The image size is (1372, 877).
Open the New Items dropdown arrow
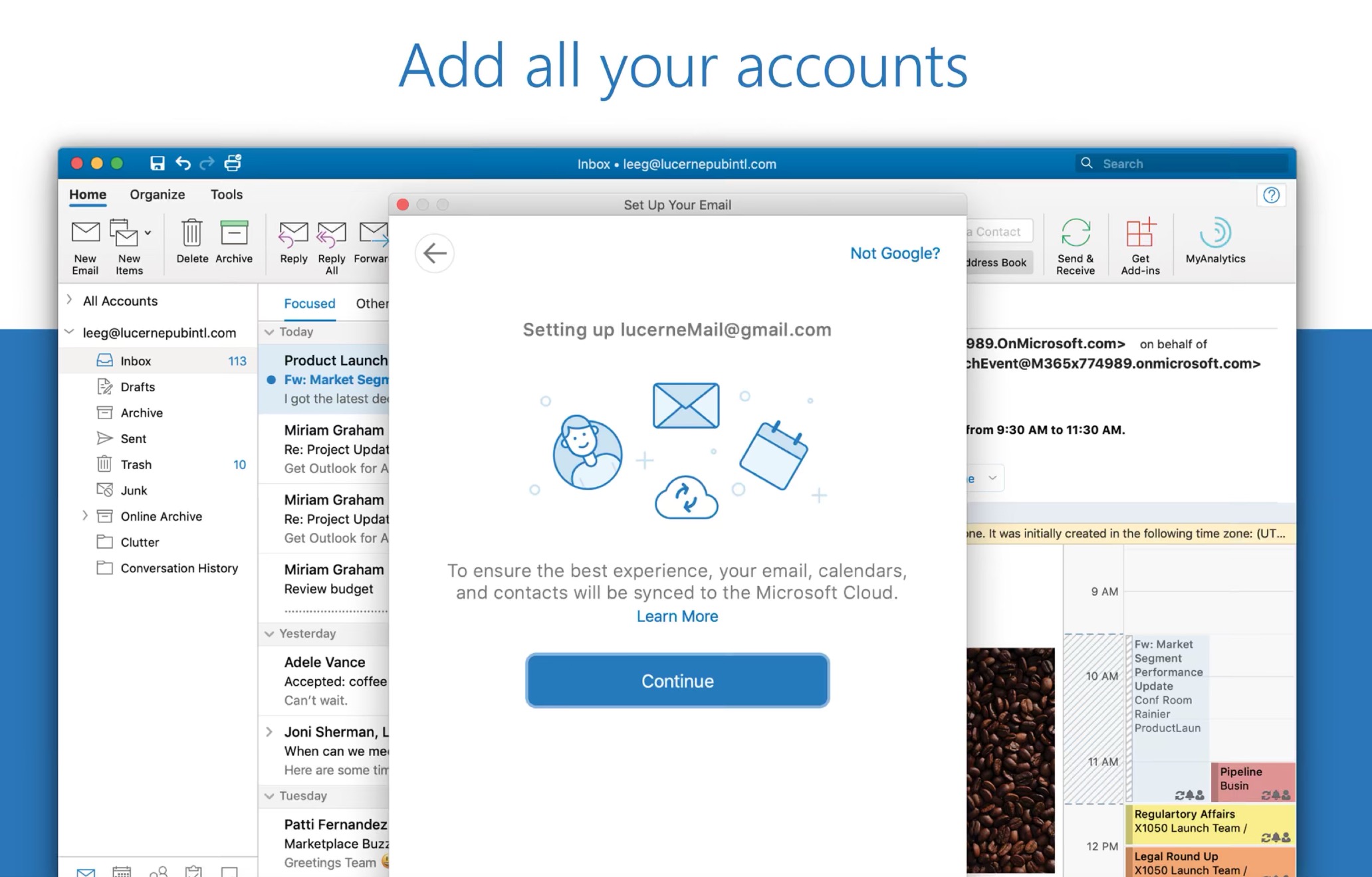(148, 233)
